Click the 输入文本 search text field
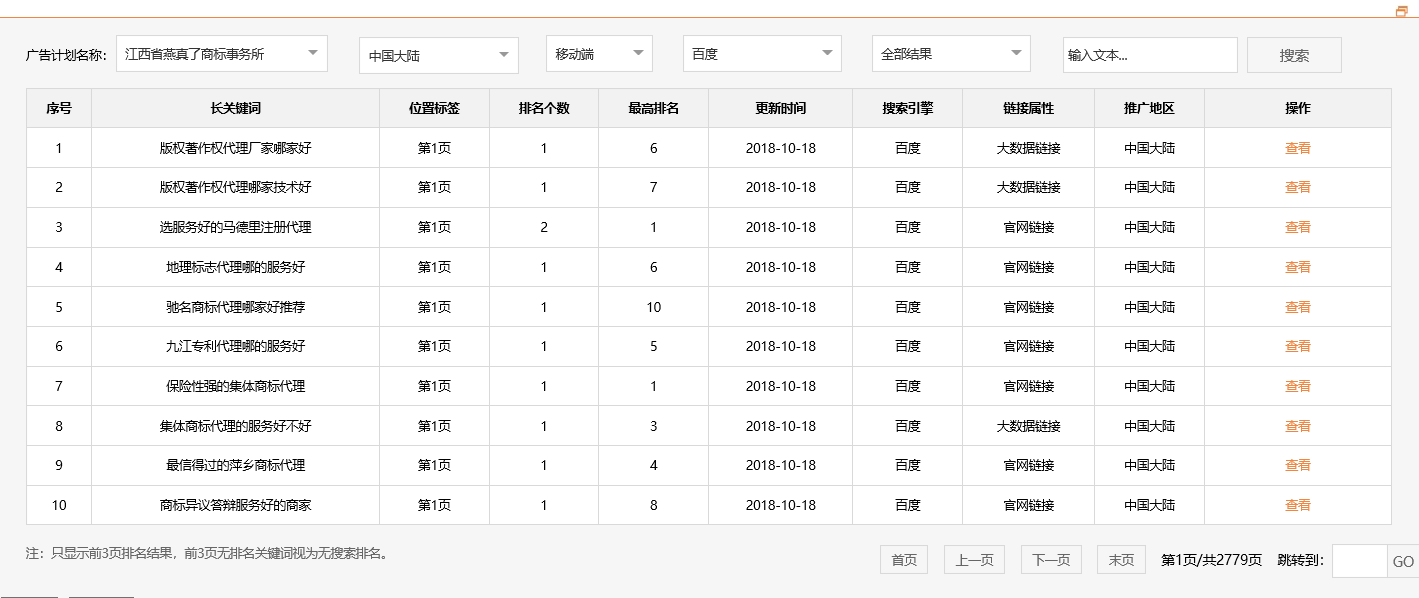This screenshot has height=598, width=1419. coord(1150,54)
